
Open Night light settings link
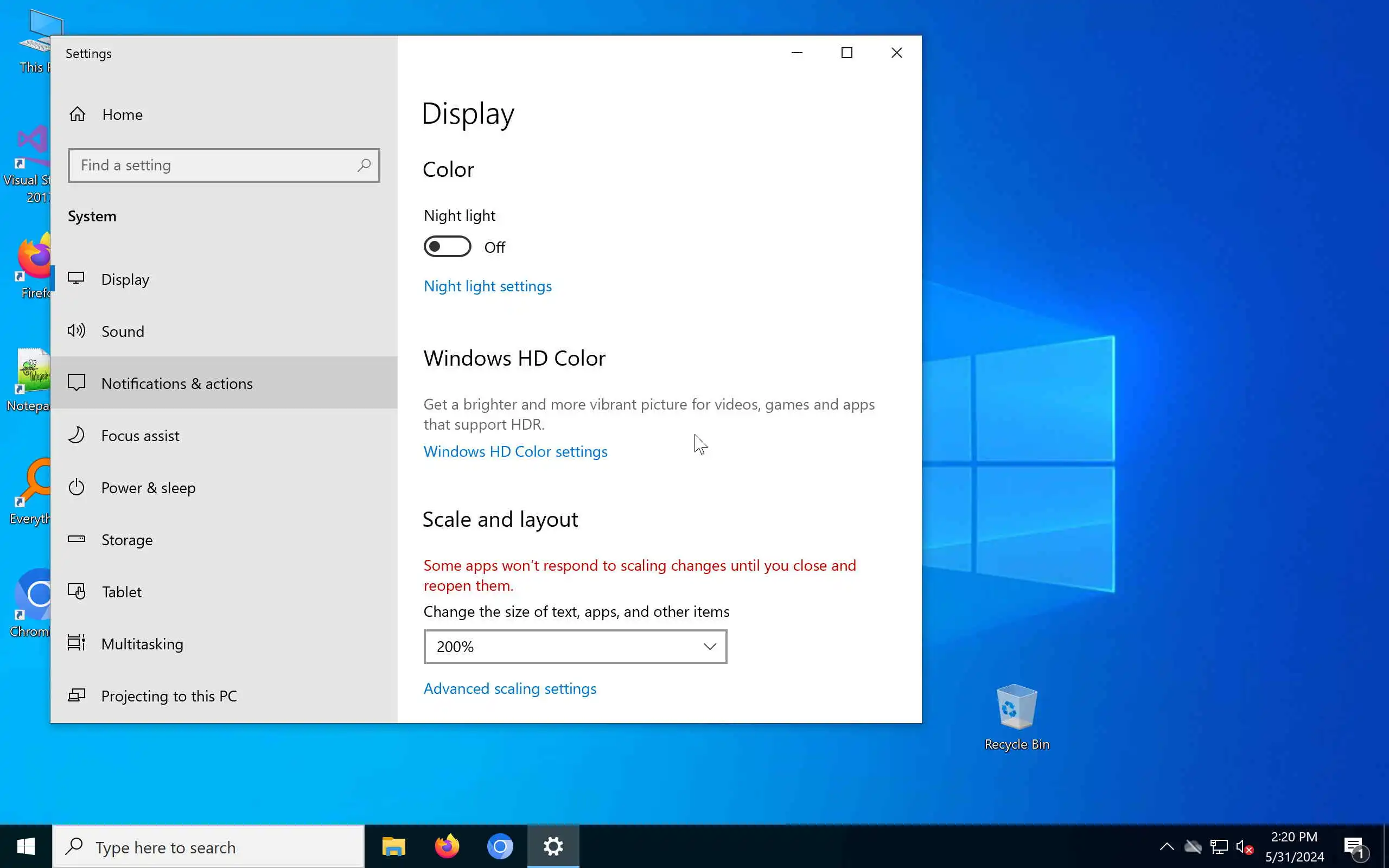click(x=487, y=286)
